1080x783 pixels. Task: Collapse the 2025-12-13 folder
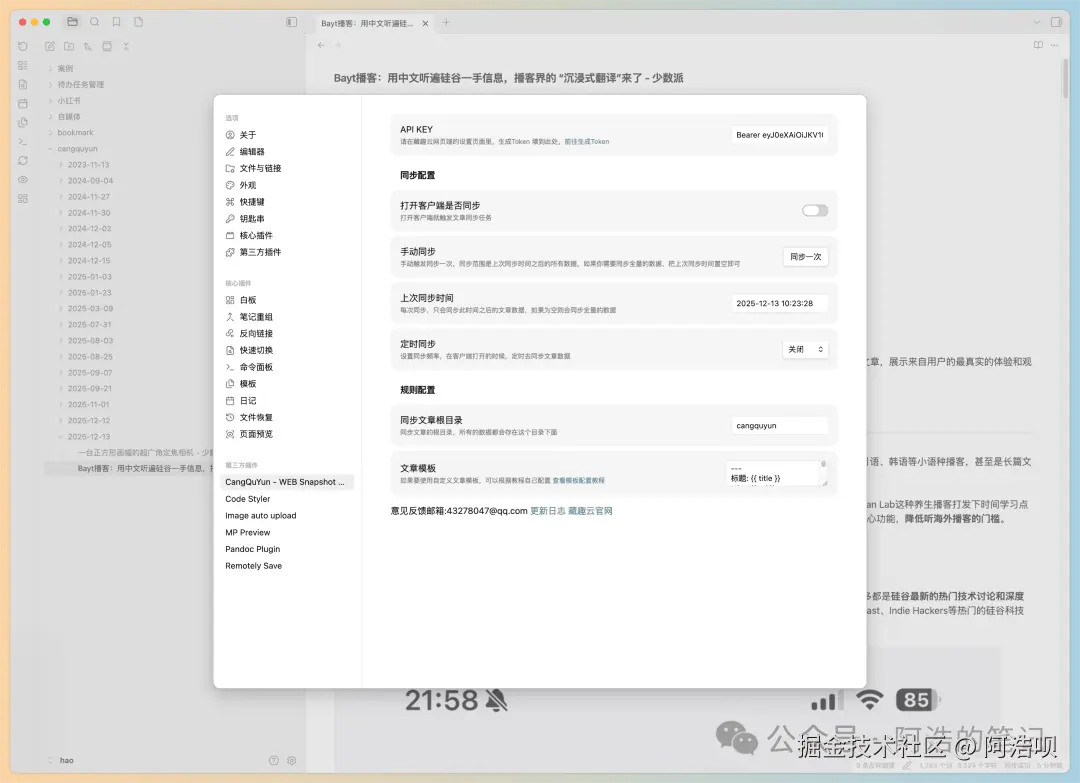click(x=89, y=437)
